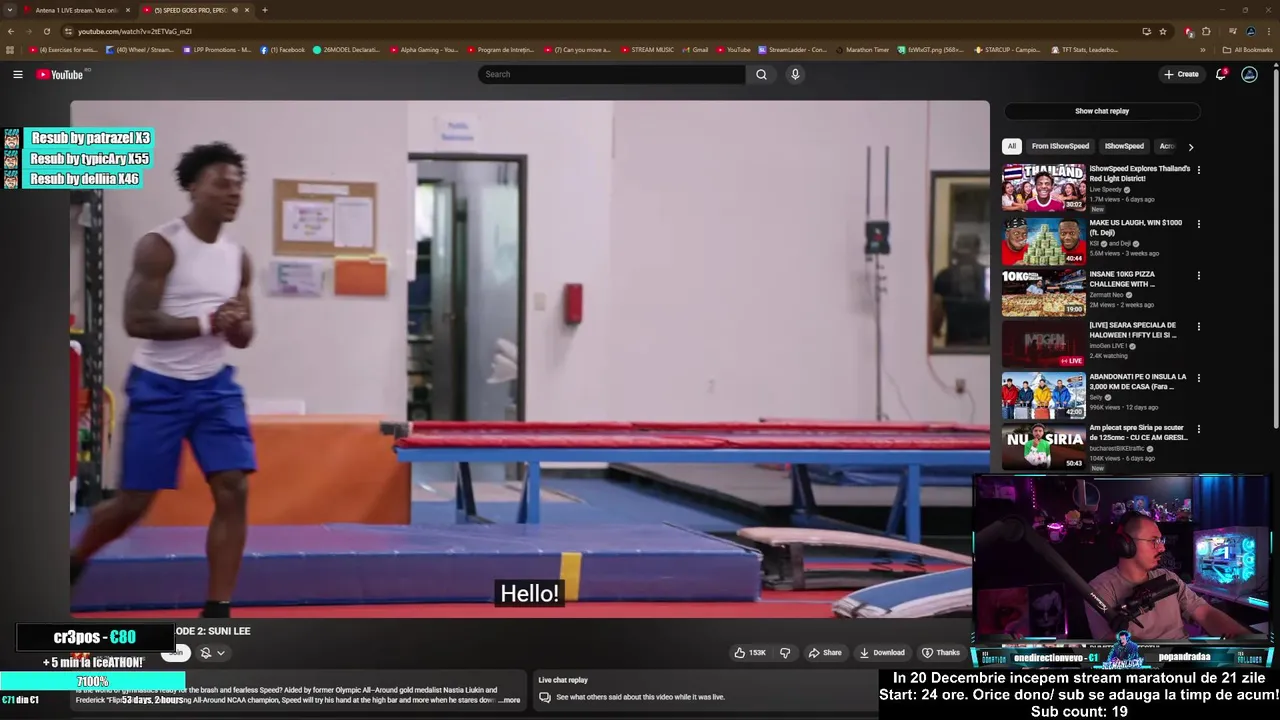Open the All Bookmarks folder

pyautogui.click(x=1247, y=50)
